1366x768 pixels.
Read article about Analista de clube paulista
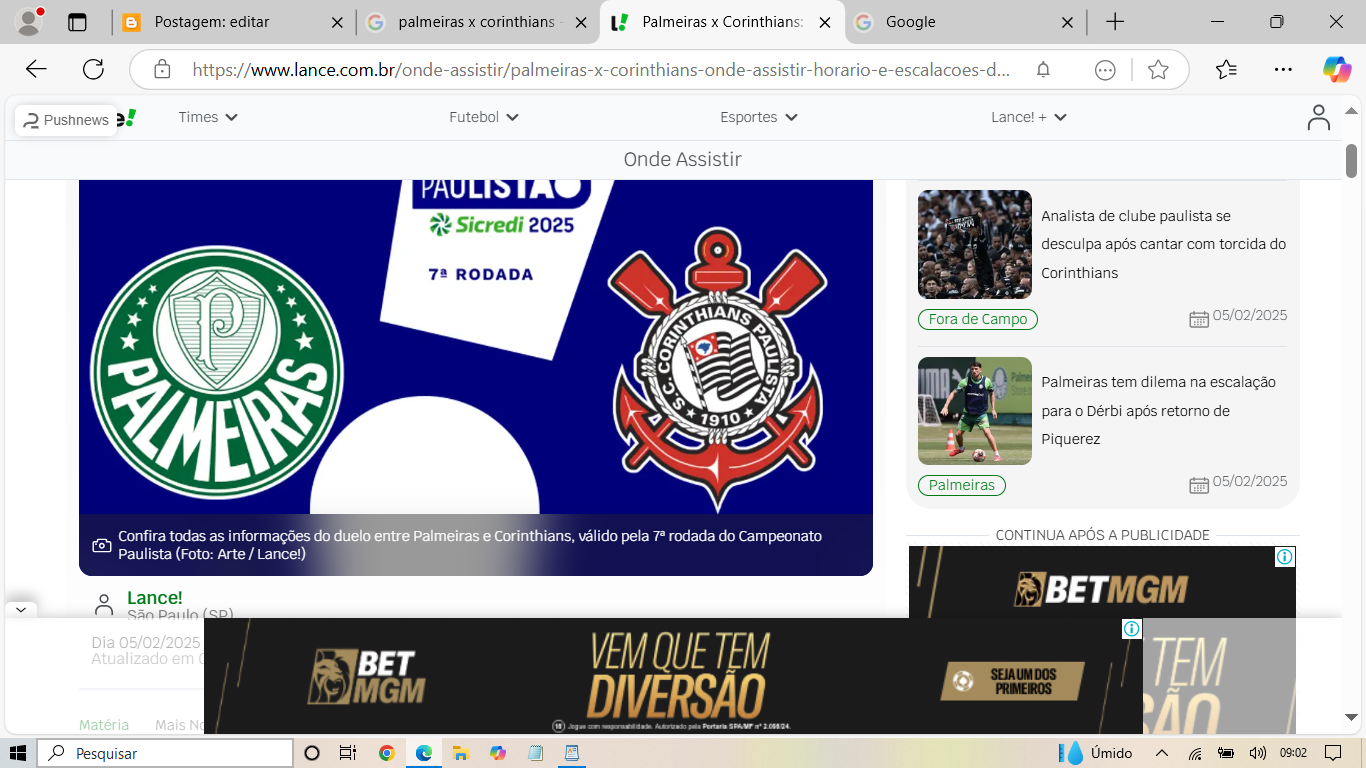(1164, 244)
